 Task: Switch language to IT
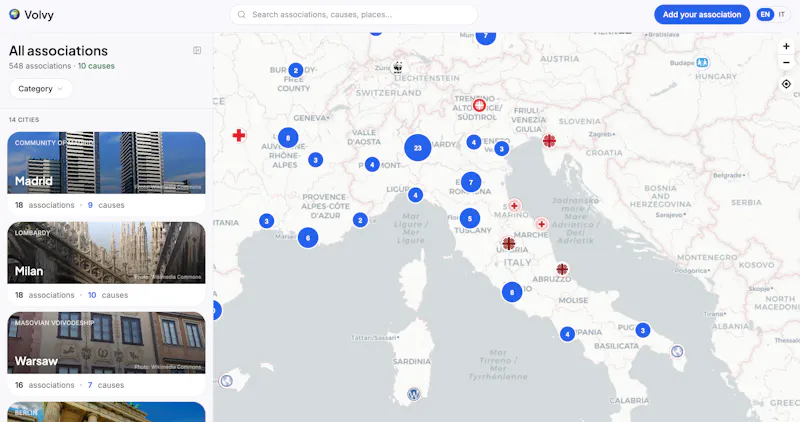tap(782, 14)
